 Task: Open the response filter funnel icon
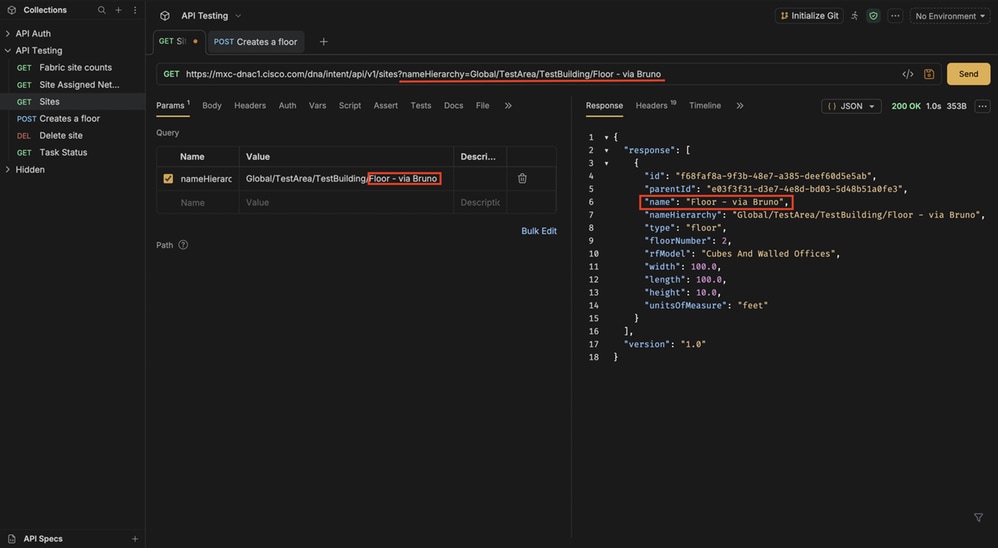click(x=978, y=517)
